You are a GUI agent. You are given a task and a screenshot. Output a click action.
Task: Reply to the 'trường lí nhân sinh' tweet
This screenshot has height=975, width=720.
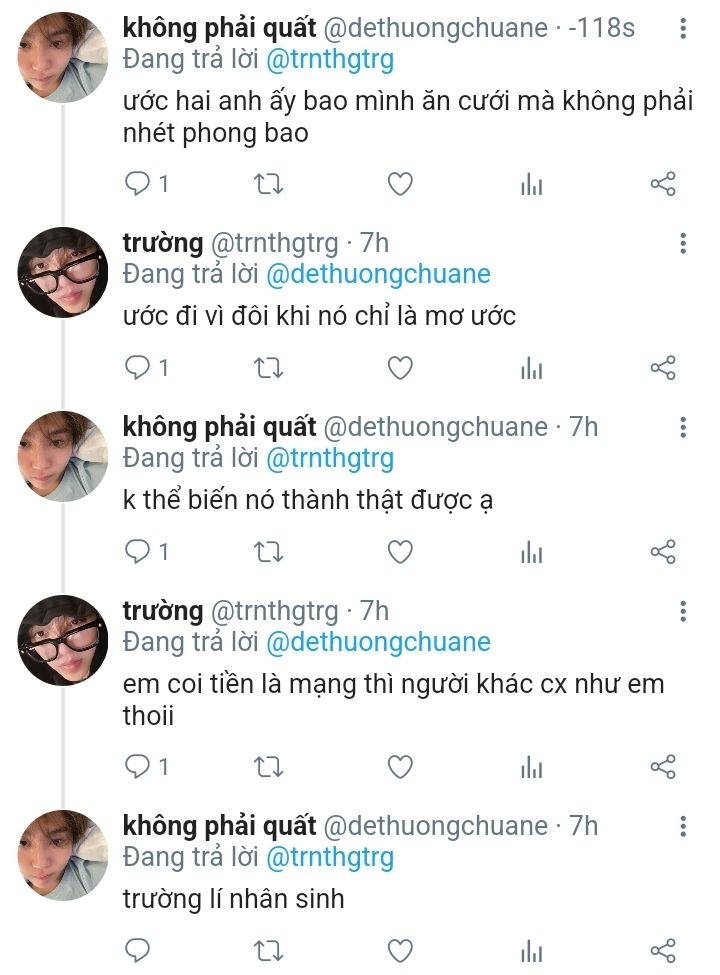(138, 950)
